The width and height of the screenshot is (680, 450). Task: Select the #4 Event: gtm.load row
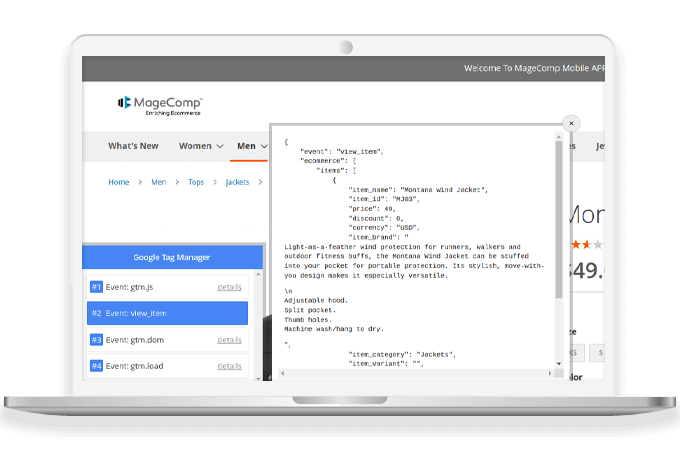pyautogui.click(x=167, y=366)
